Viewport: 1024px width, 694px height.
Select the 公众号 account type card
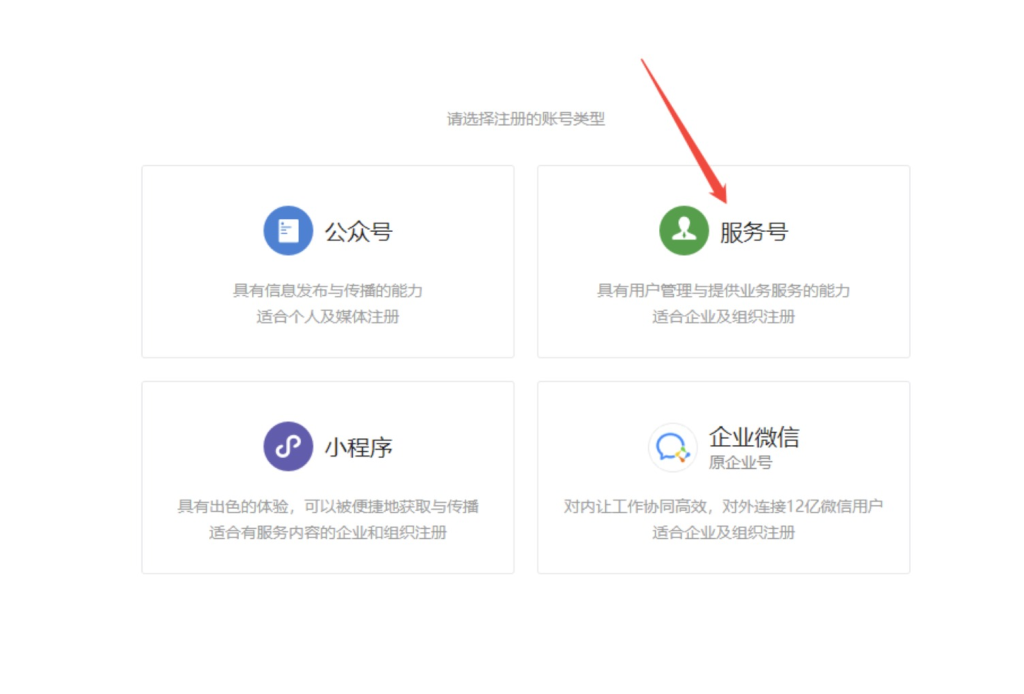(x=327, y=262)
